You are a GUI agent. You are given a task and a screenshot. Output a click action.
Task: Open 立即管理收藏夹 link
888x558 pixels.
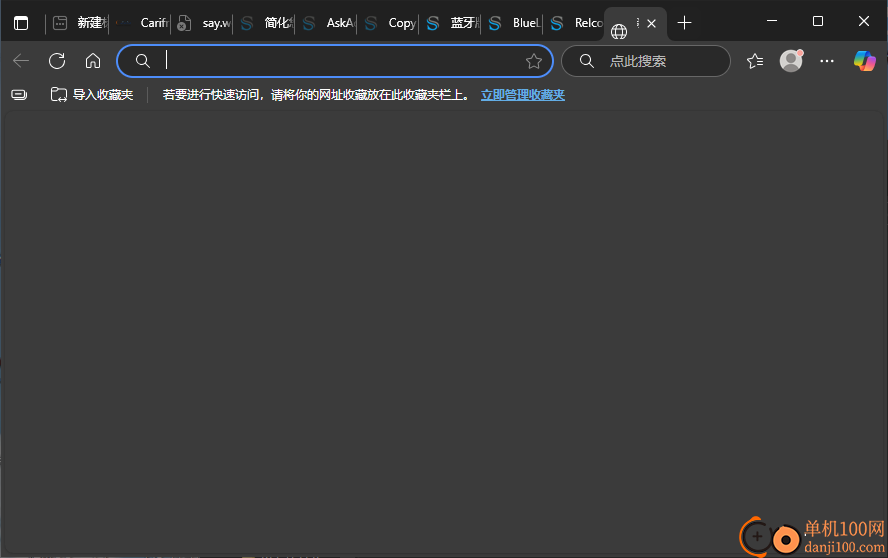click(523, 95)
